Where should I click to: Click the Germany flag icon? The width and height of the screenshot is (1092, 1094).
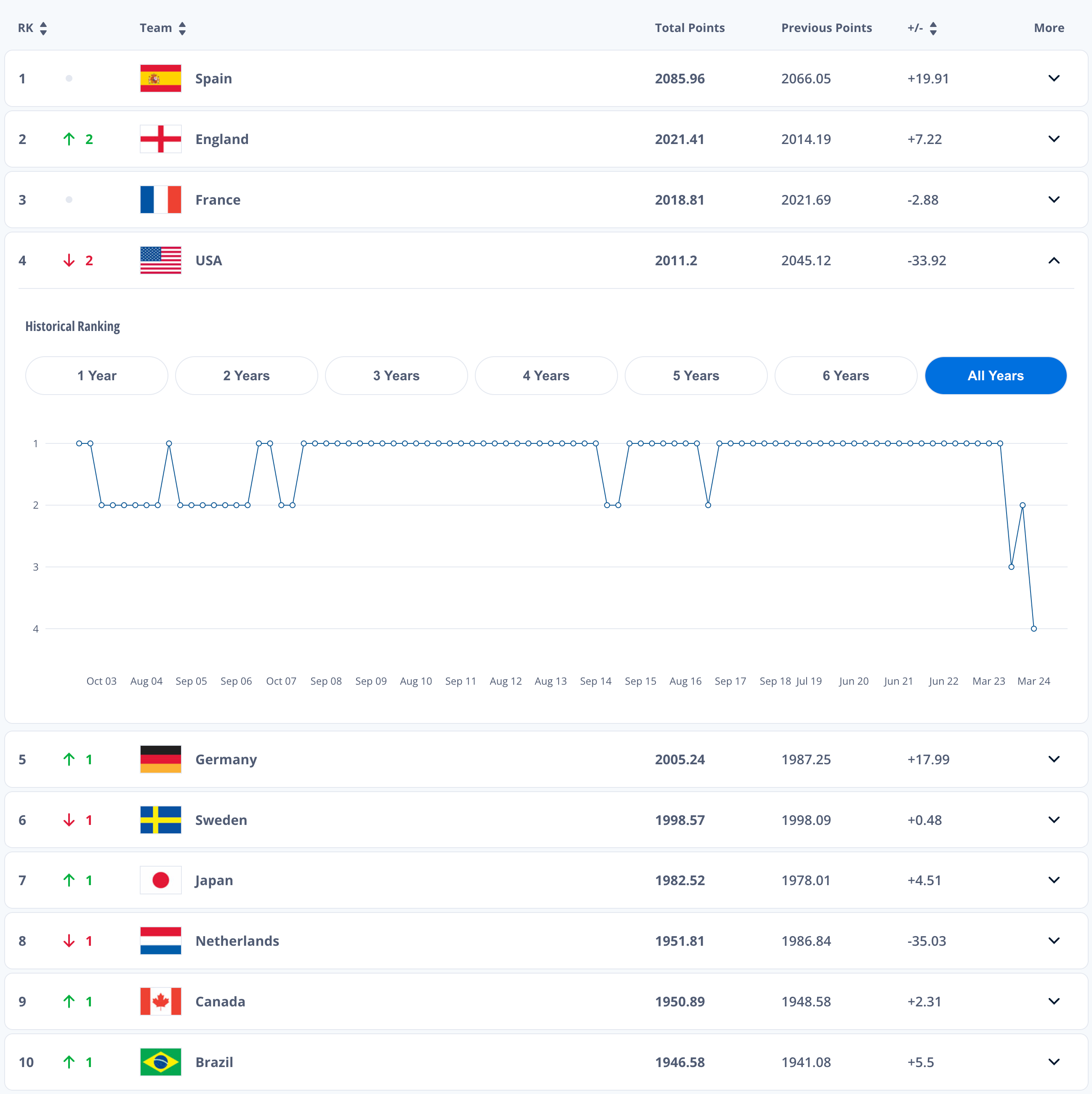click(161, 759)
